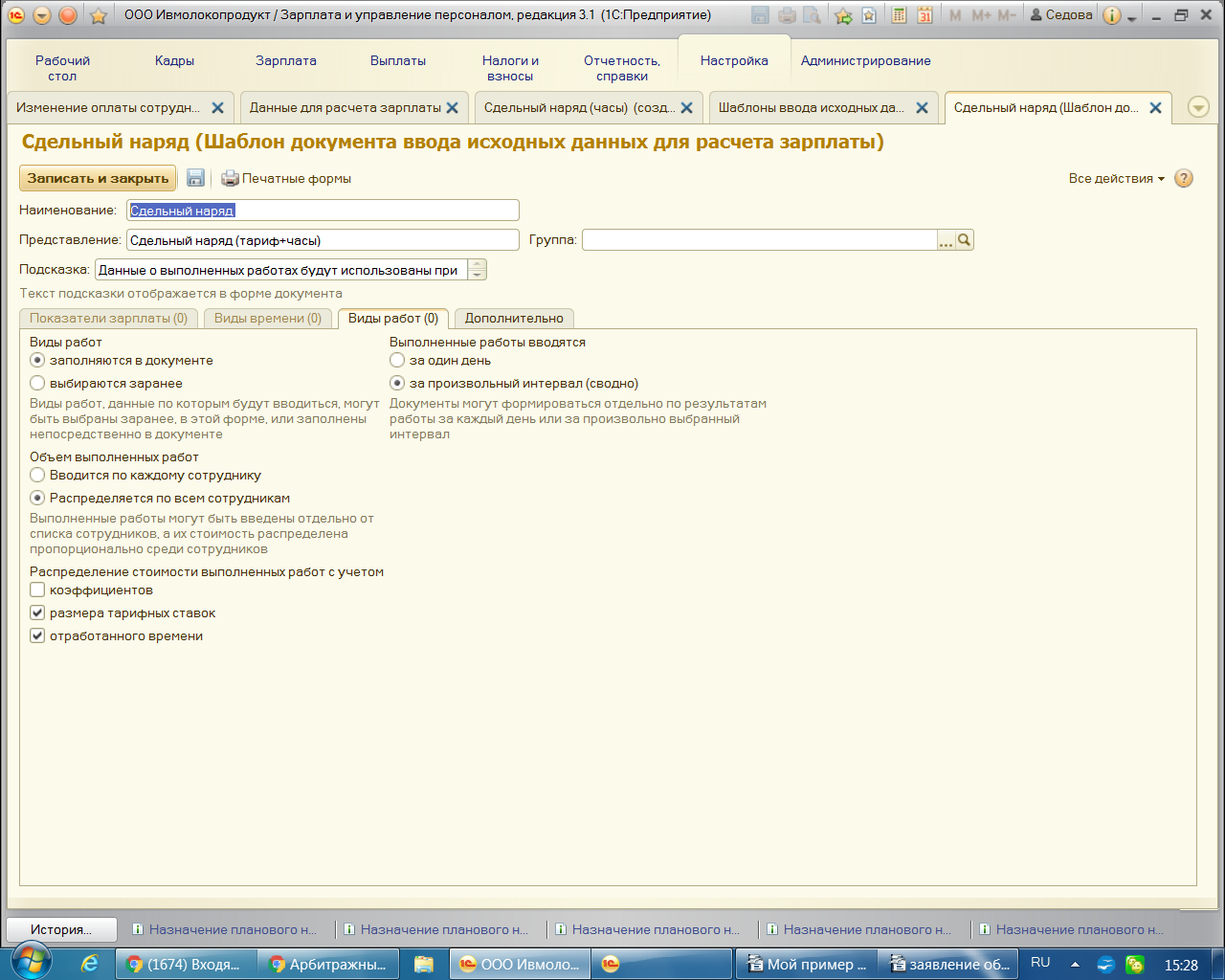The image size is (1225, 980).
Task: Open the Windows Start button
Action: [x=31, y=963]
